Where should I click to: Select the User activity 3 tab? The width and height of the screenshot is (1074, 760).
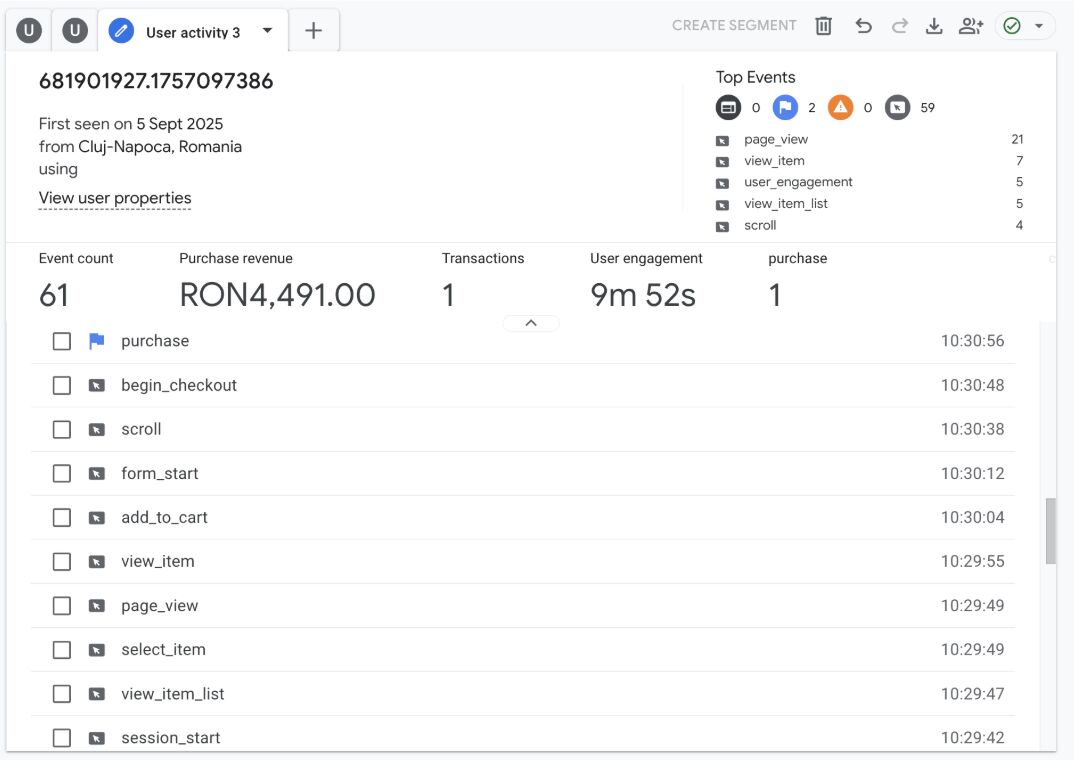click(x=192, y=31)
